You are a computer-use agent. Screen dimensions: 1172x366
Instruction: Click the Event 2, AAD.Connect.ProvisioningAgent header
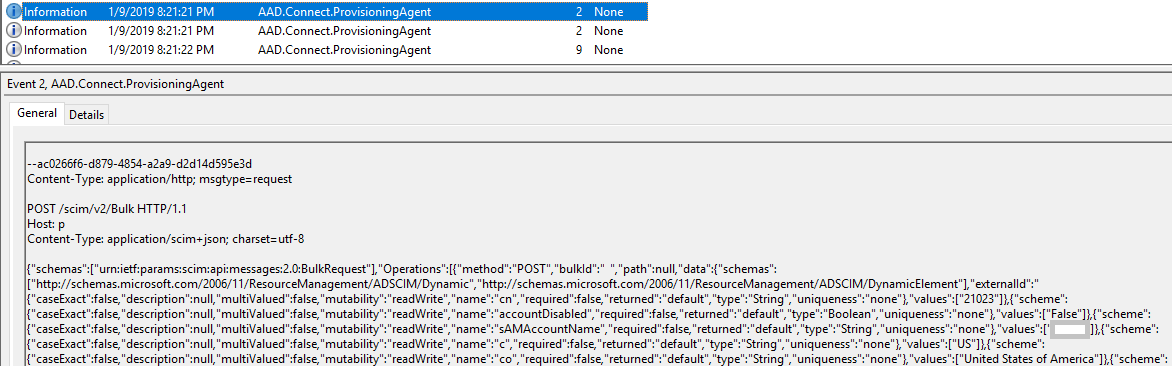[x=115, y=84]
